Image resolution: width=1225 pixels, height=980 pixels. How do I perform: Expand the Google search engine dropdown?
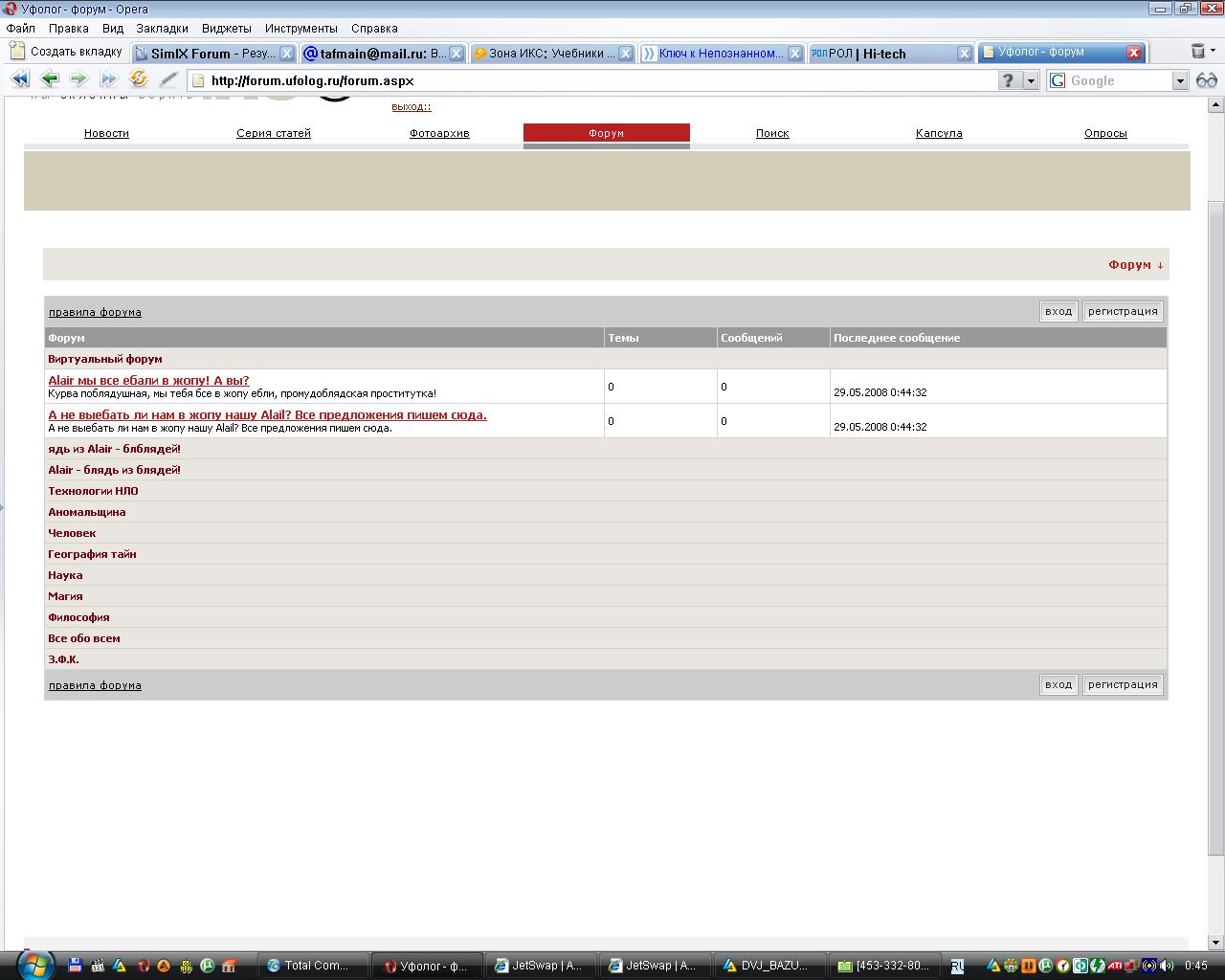tap(1180, 81)
